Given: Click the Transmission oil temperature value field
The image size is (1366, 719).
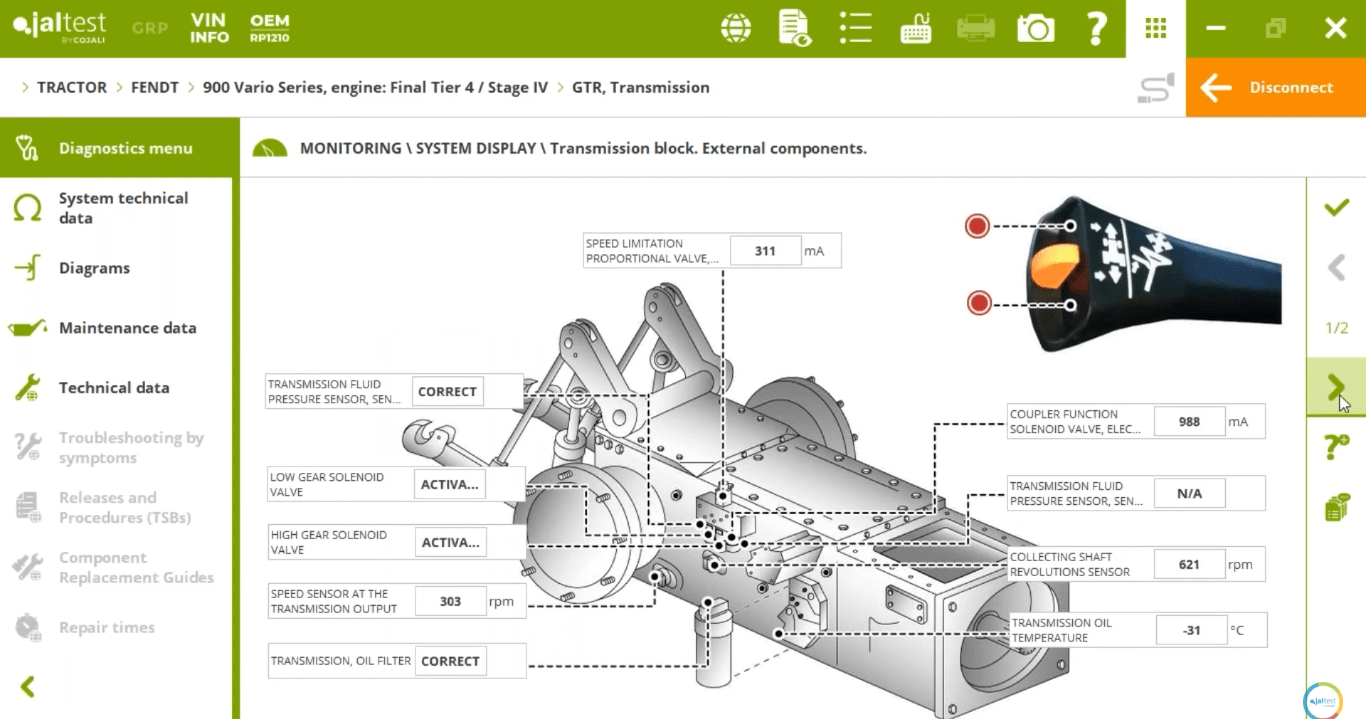Looking at the screenshot, I should (x=1191, y=630).
